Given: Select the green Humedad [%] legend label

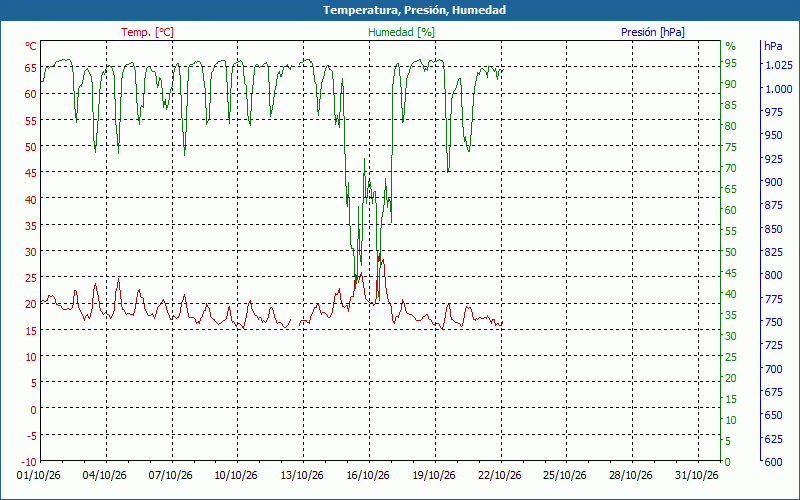Looking at the screenshot, I should (401, 32).
